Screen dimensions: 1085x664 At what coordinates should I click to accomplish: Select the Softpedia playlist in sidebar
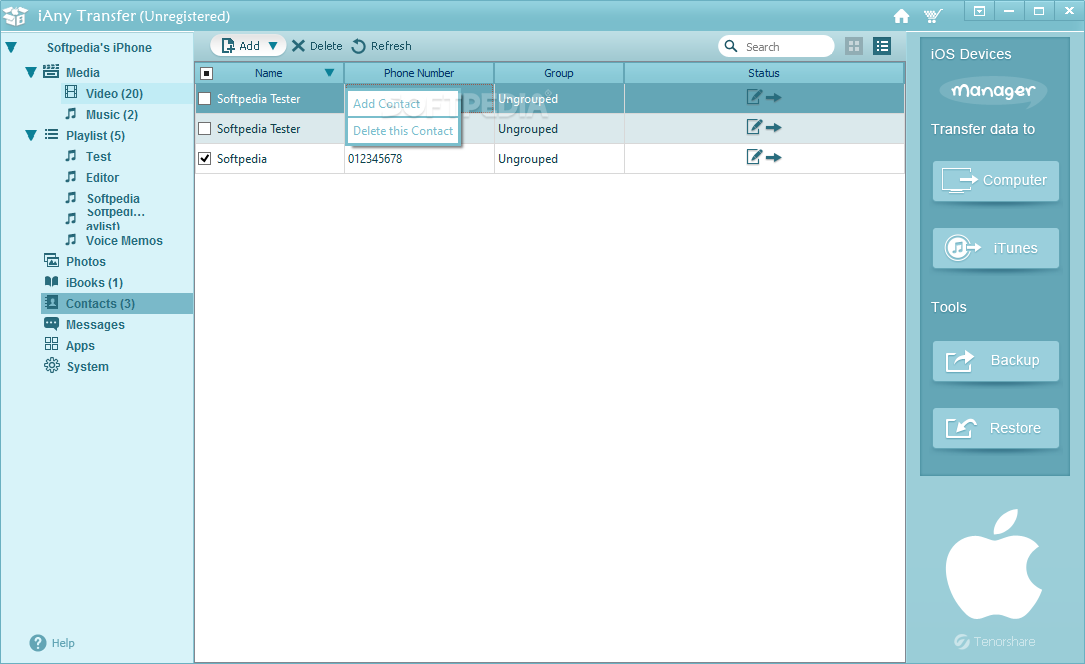pyautogui.click(x=113, y=199)
